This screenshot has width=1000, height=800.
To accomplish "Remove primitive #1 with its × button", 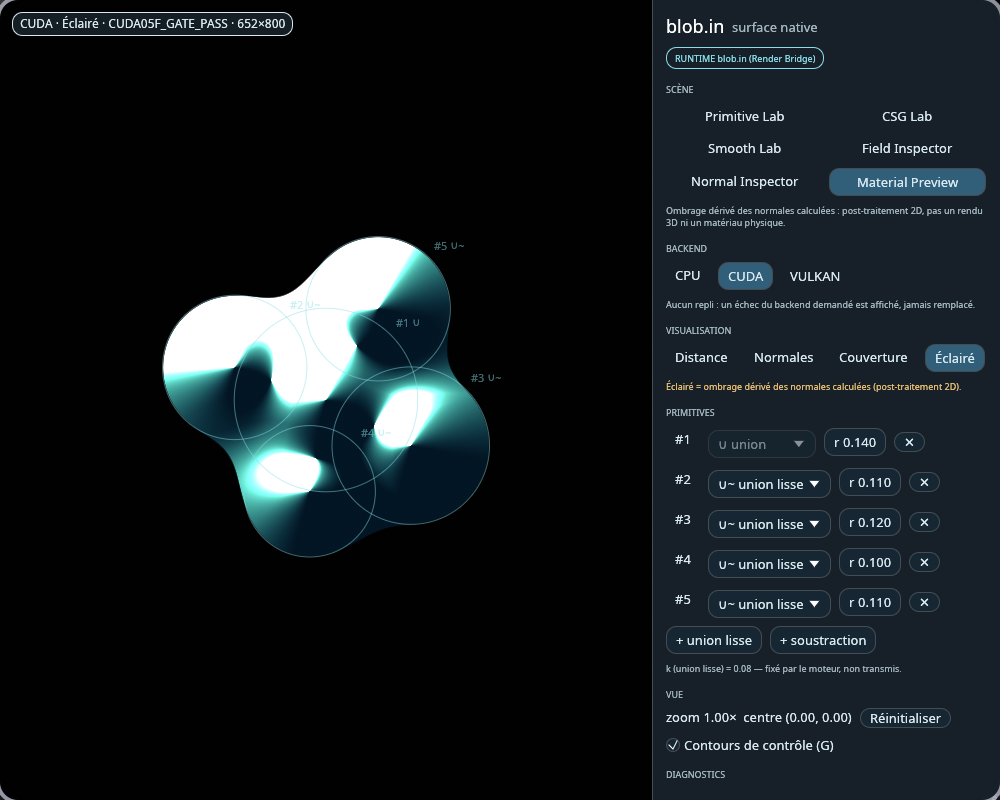I will (909, 442).
